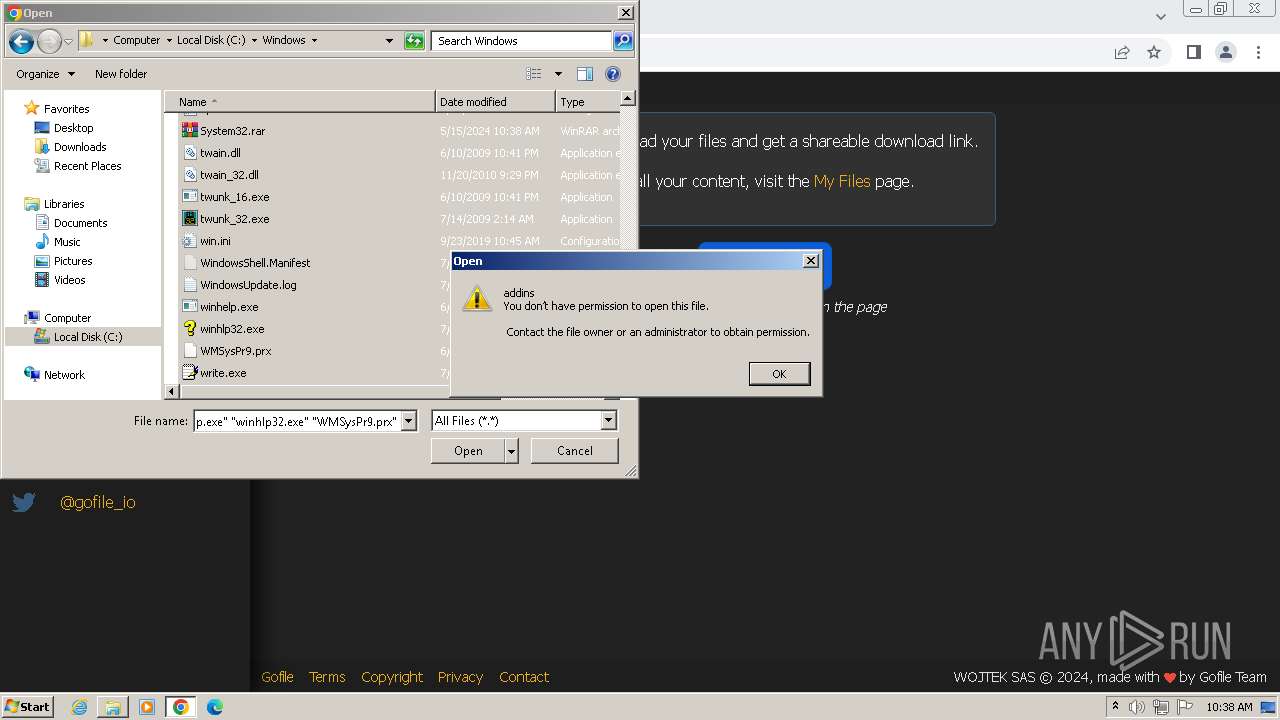This screenshot has height=720, width=1280.
Task: Click the Cancel button in file dialog
Action: tap(575, 451)
